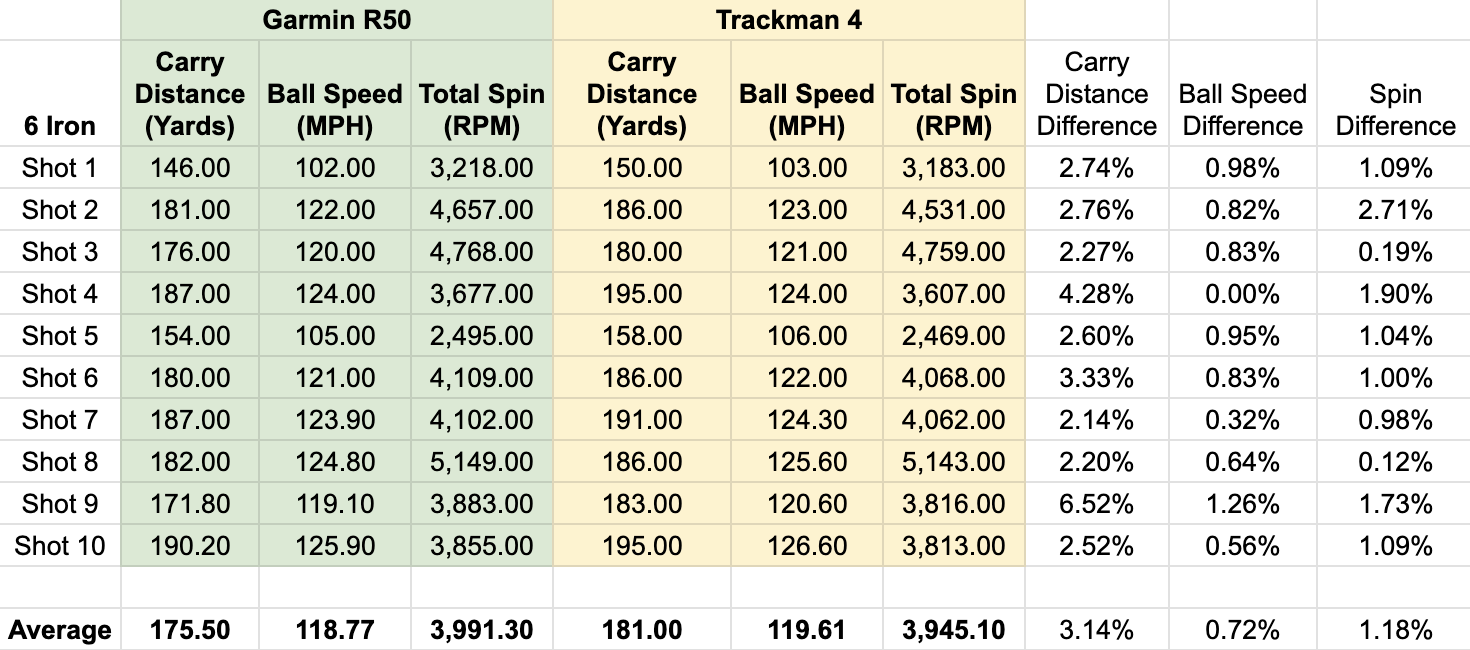Select the Spin Difference column header

pyautogui.click(x=1395, y=110)
